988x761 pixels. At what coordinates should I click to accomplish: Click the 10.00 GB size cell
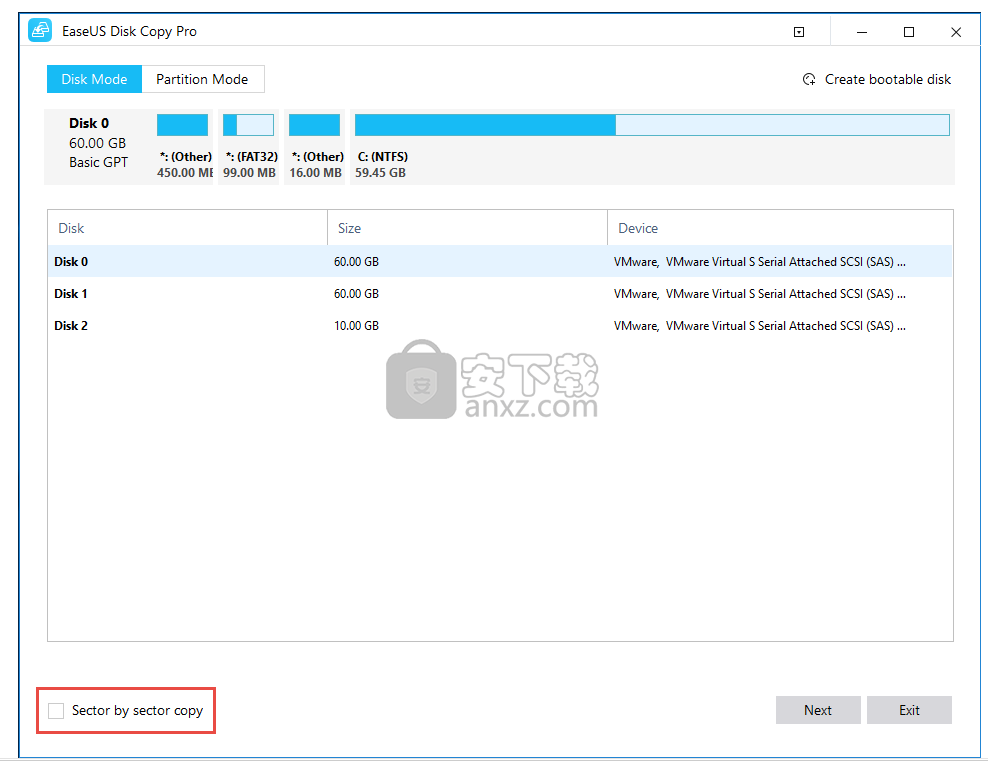[x=357, y=326]
